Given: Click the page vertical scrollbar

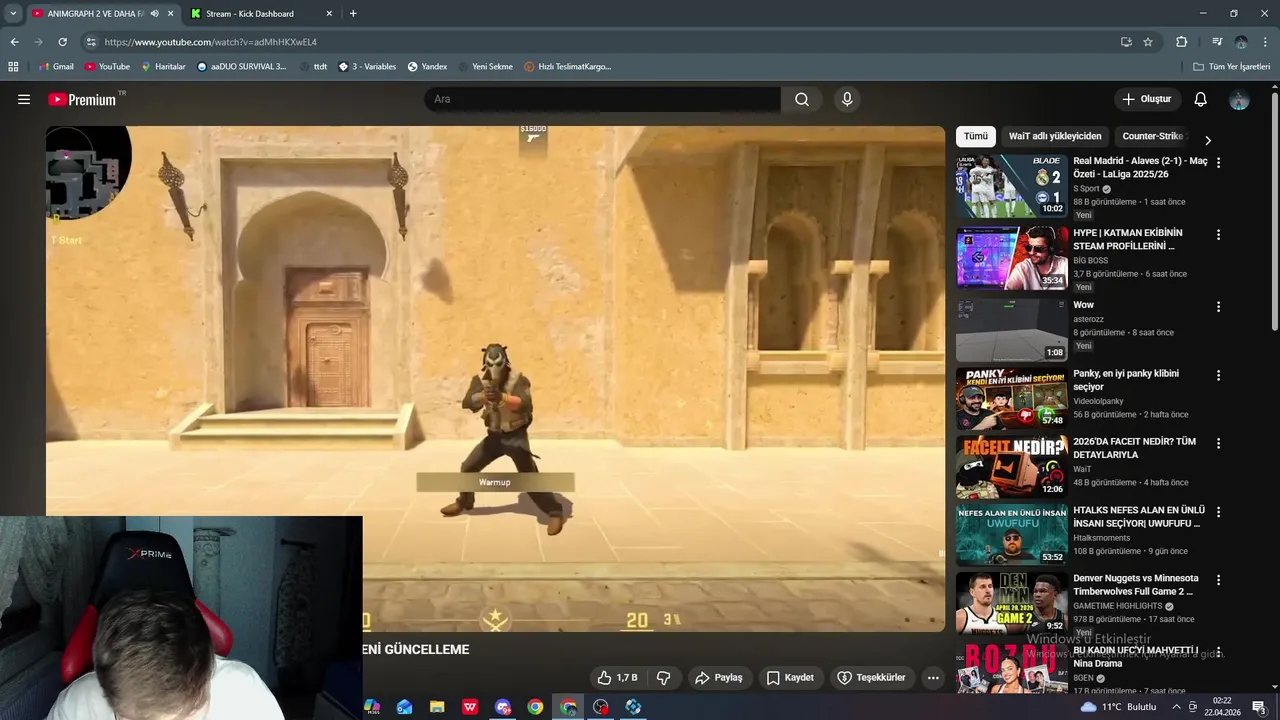Looking at the screenshot, I should (x=1275, y=210).
